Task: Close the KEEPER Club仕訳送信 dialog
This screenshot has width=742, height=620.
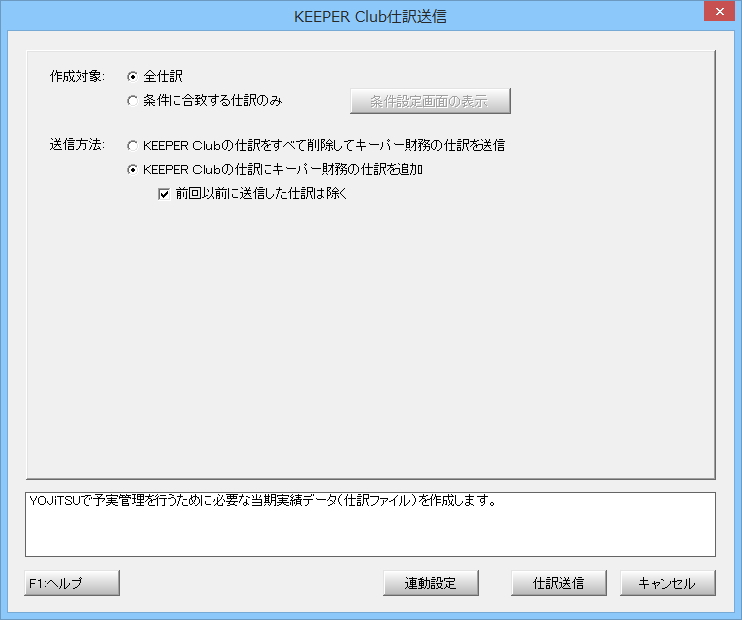Action: click(719, 11)
